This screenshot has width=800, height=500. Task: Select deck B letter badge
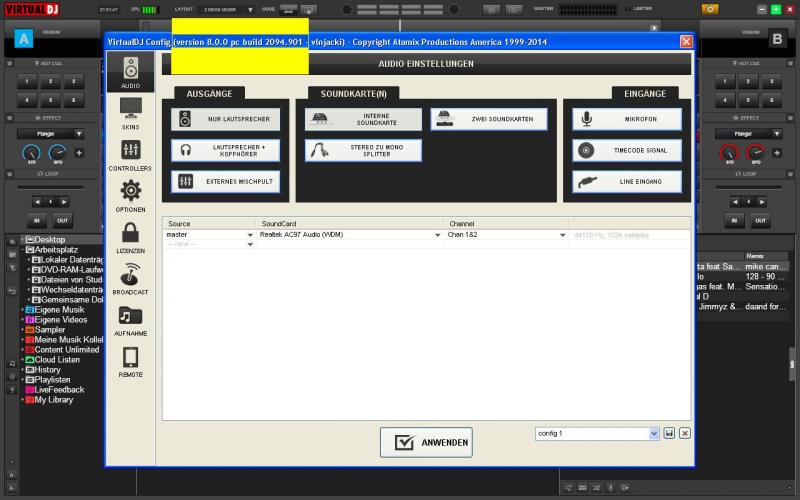coord(777,39)
